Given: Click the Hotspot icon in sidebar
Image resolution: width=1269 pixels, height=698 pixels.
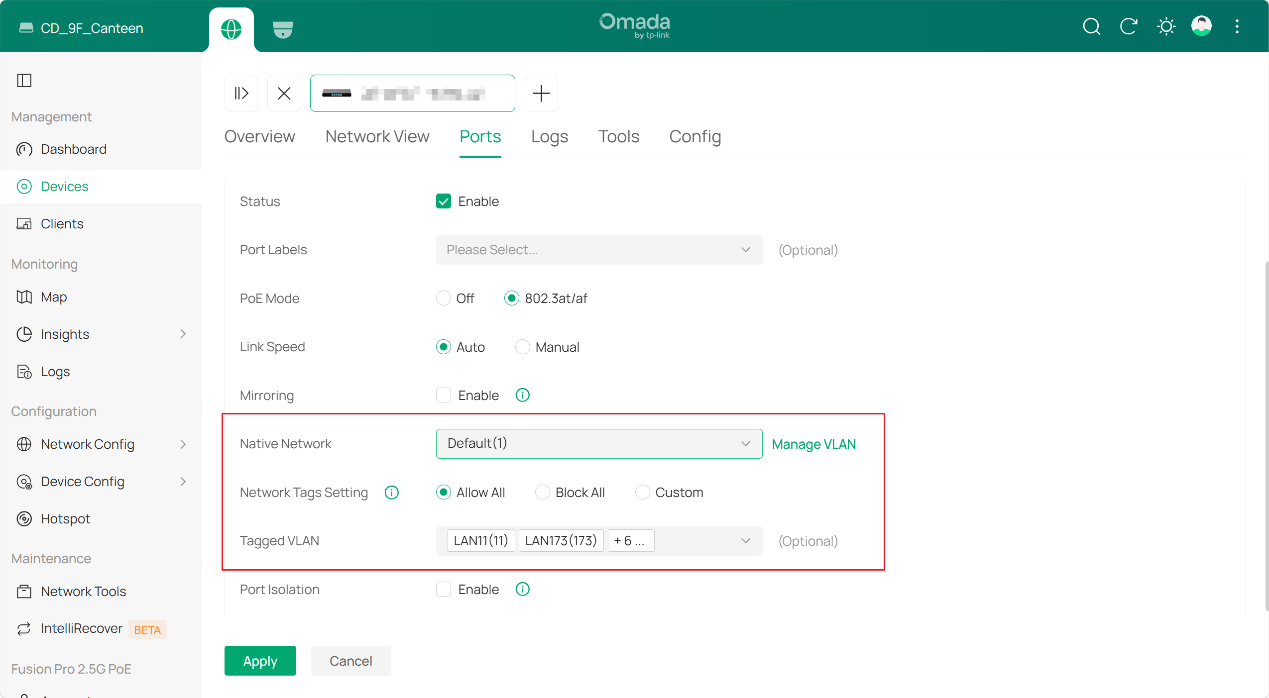Looking at the screenshot, I should (x=25, y=519).
